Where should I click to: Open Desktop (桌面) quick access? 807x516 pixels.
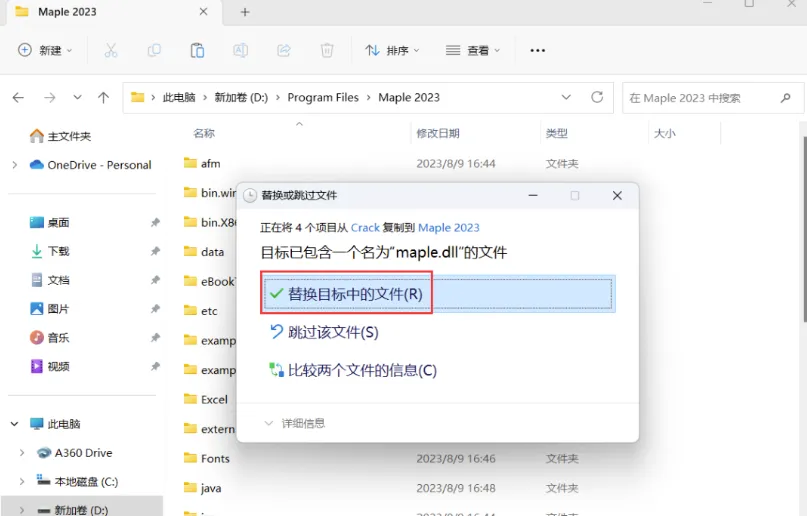(x=49, y=222)
